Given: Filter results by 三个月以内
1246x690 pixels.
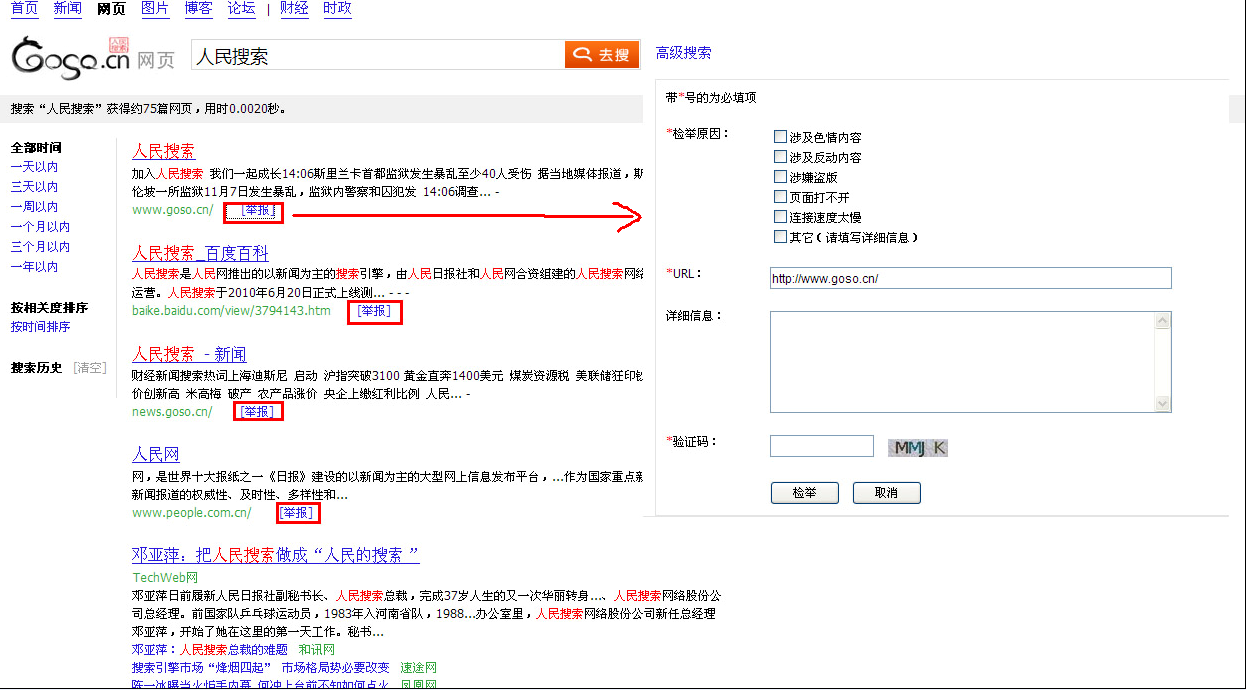Looking at the screenshot, I should (x=40, y=247).
